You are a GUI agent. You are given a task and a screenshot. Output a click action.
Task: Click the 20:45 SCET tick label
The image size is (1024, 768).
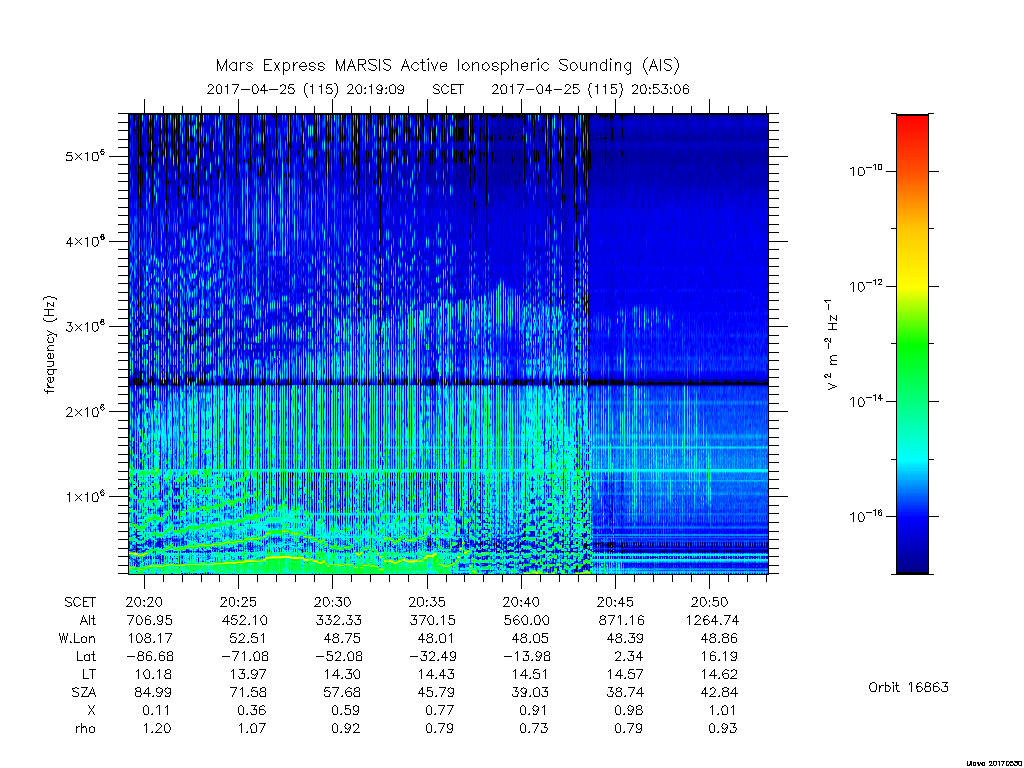615,602
